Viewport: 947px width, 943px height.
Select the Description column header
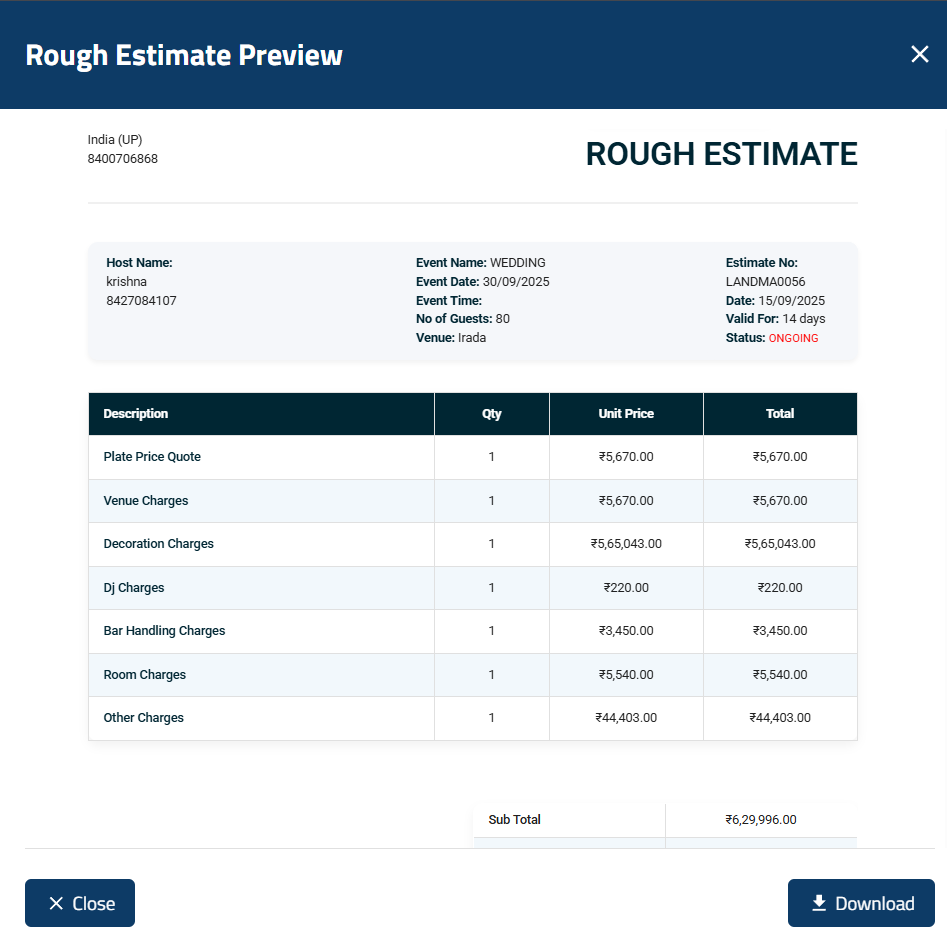click(x=135, y=413)
